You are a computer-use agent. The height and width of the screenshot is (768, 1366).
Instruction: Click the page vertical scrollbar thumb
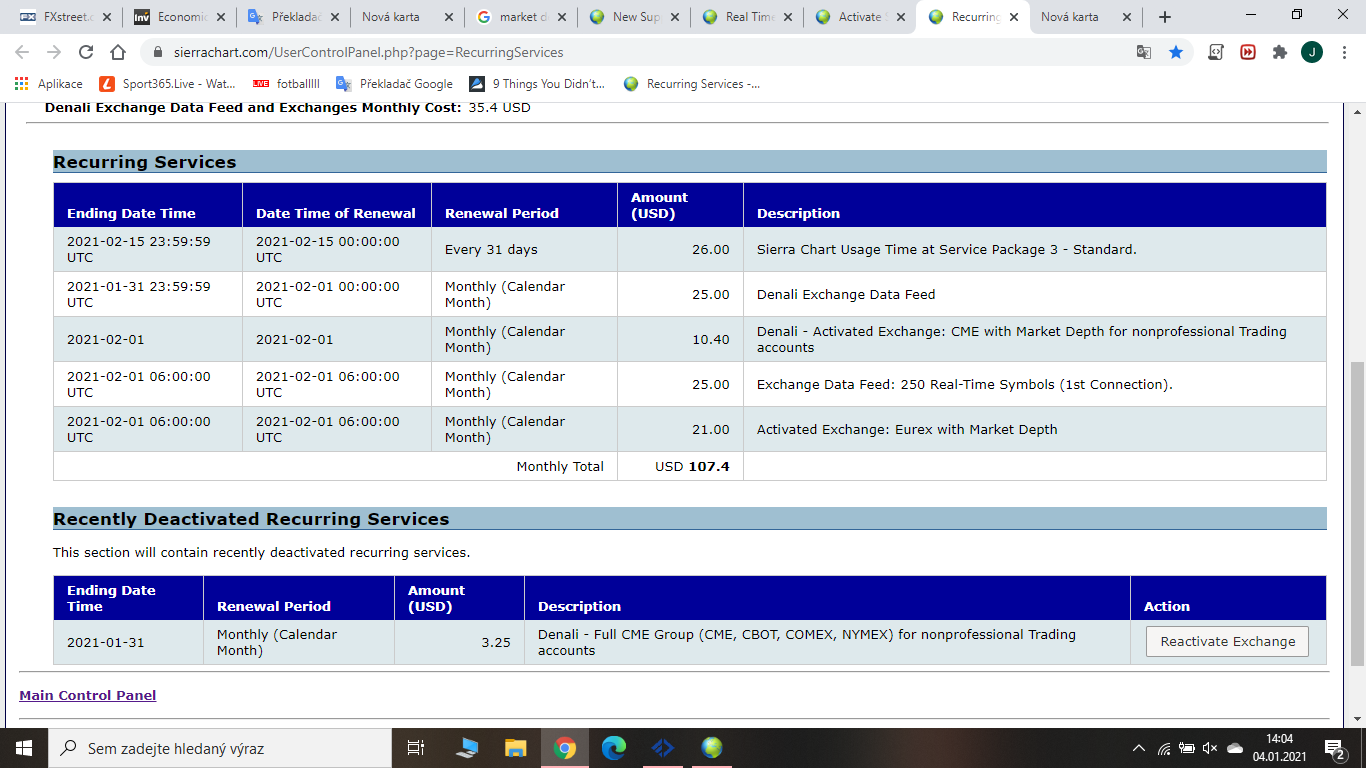click(1357, 513)
